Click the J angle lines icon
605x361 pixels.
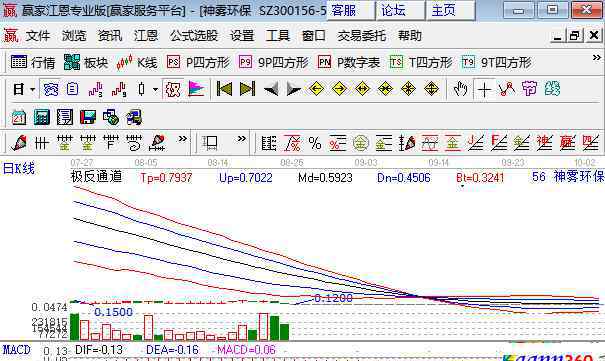pyautogui.click(x=475, y=143)
